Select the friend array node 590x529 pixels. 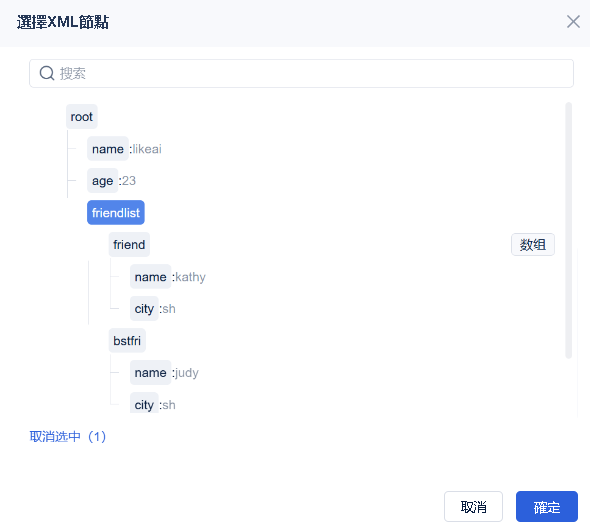coord(129,245)
